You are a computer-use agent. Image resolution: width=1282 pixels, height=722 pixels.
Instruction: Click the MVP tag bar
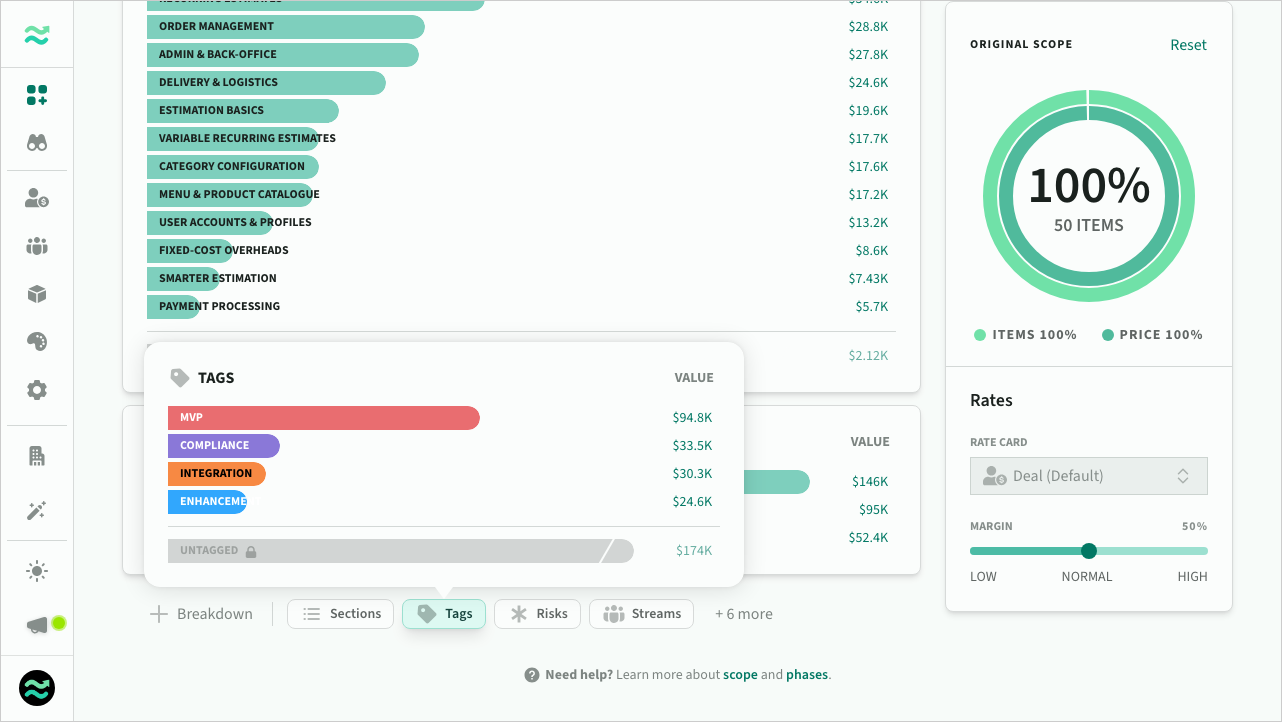tap(323, 417)
